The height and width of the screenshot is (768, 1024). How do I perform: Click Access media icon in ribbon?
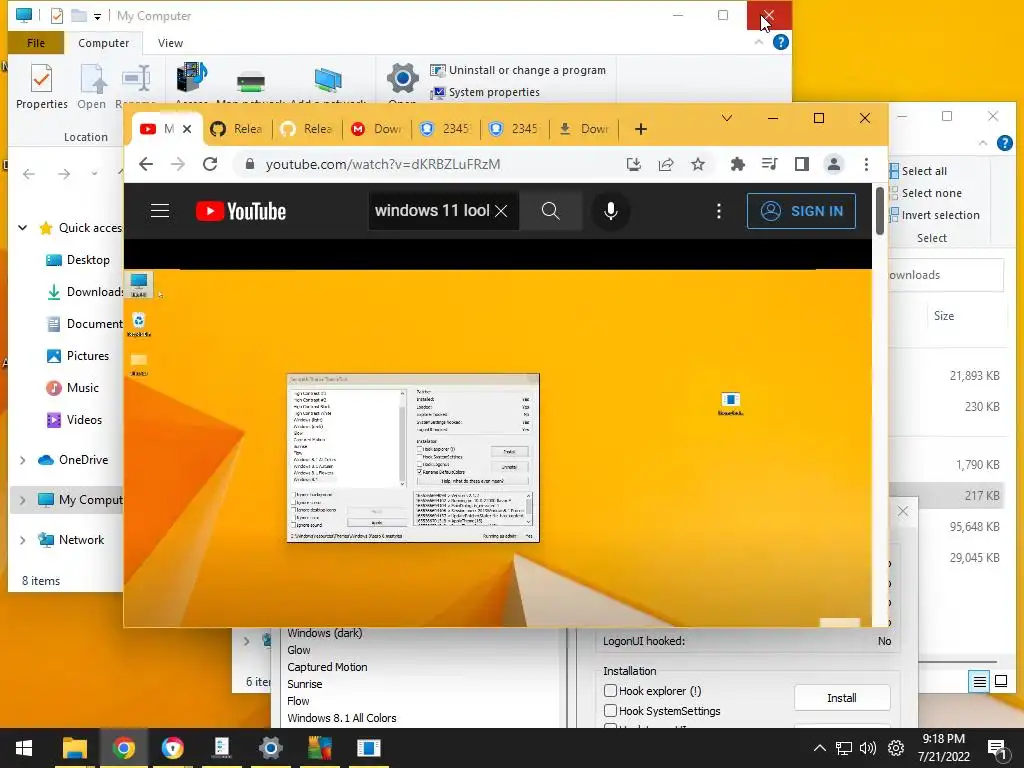(191, 80)
